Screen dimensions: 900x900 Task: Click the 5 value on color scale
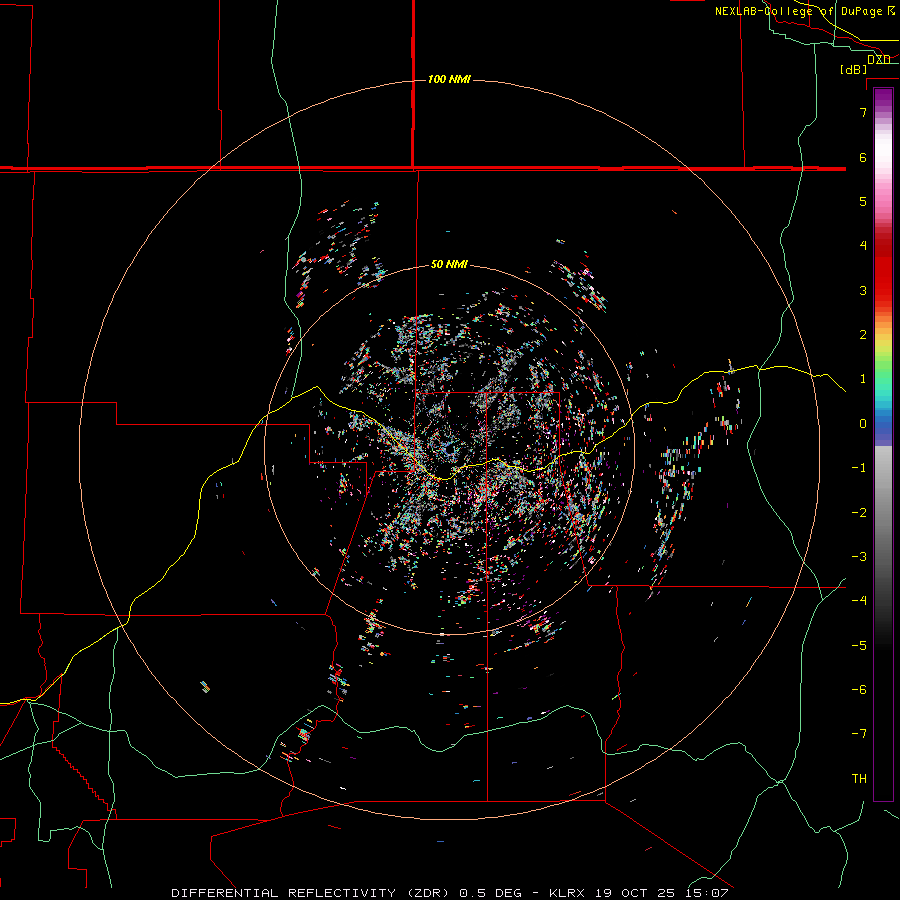point(863,201)
